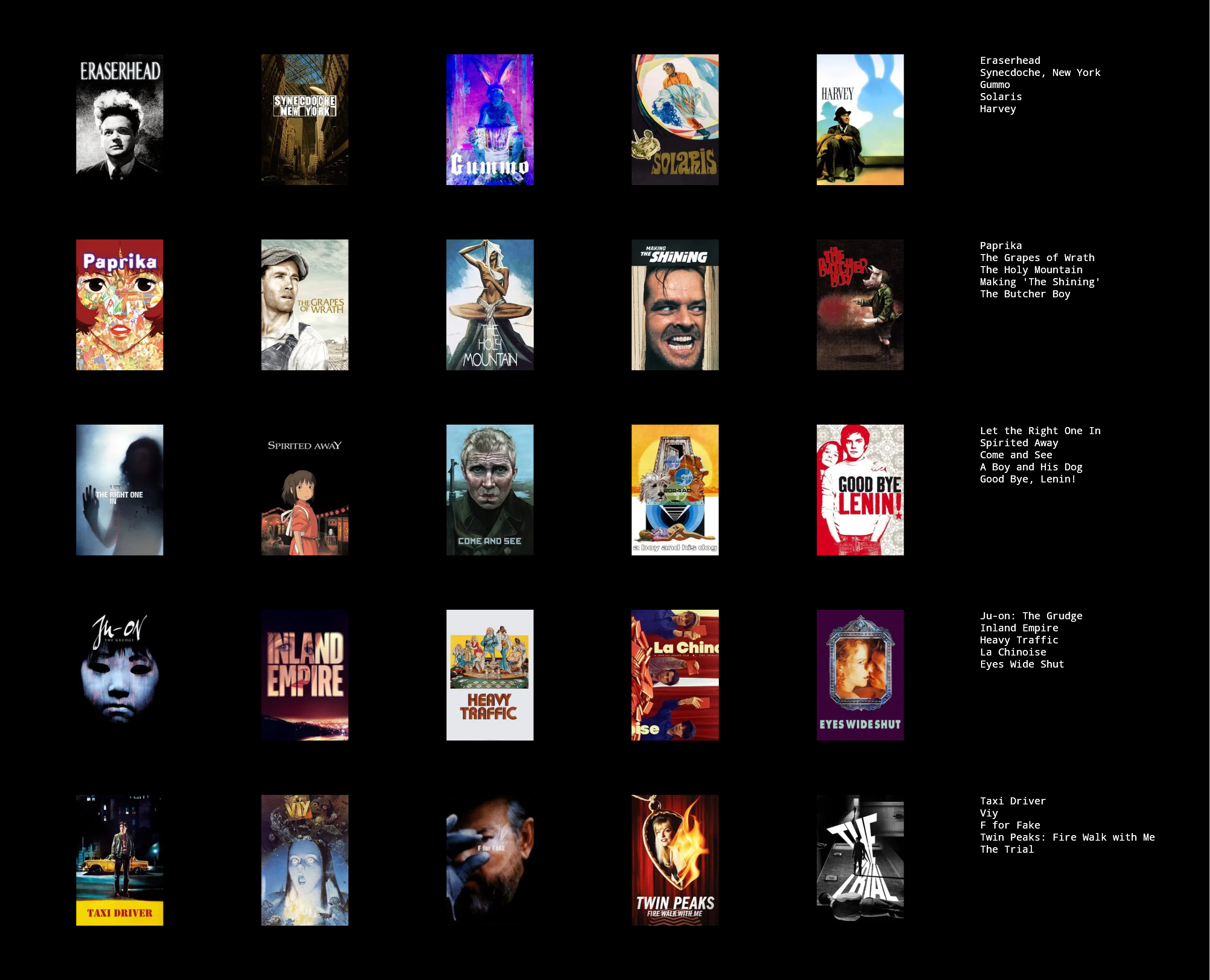1210x980 pixels.
Task: Open the Let the Right One In poster
Action: click(120, 490)
